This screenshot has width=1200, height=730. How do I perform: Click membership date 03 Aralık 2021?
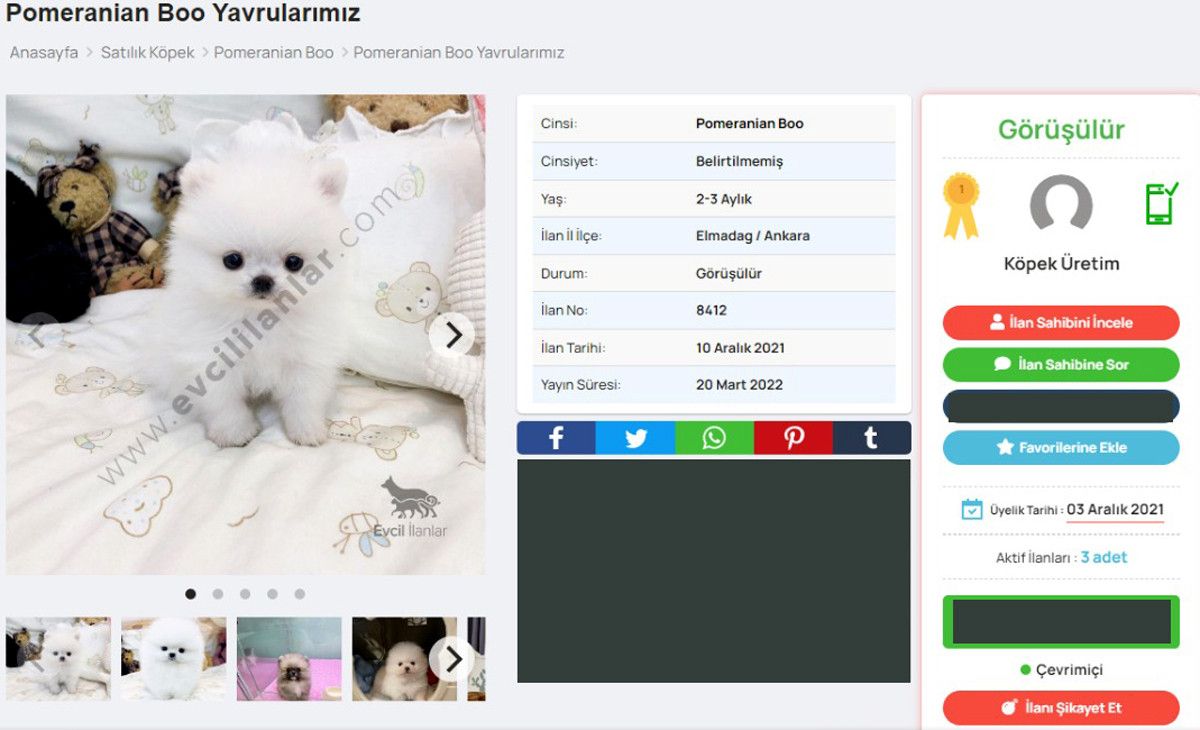tap(1115, 509)
